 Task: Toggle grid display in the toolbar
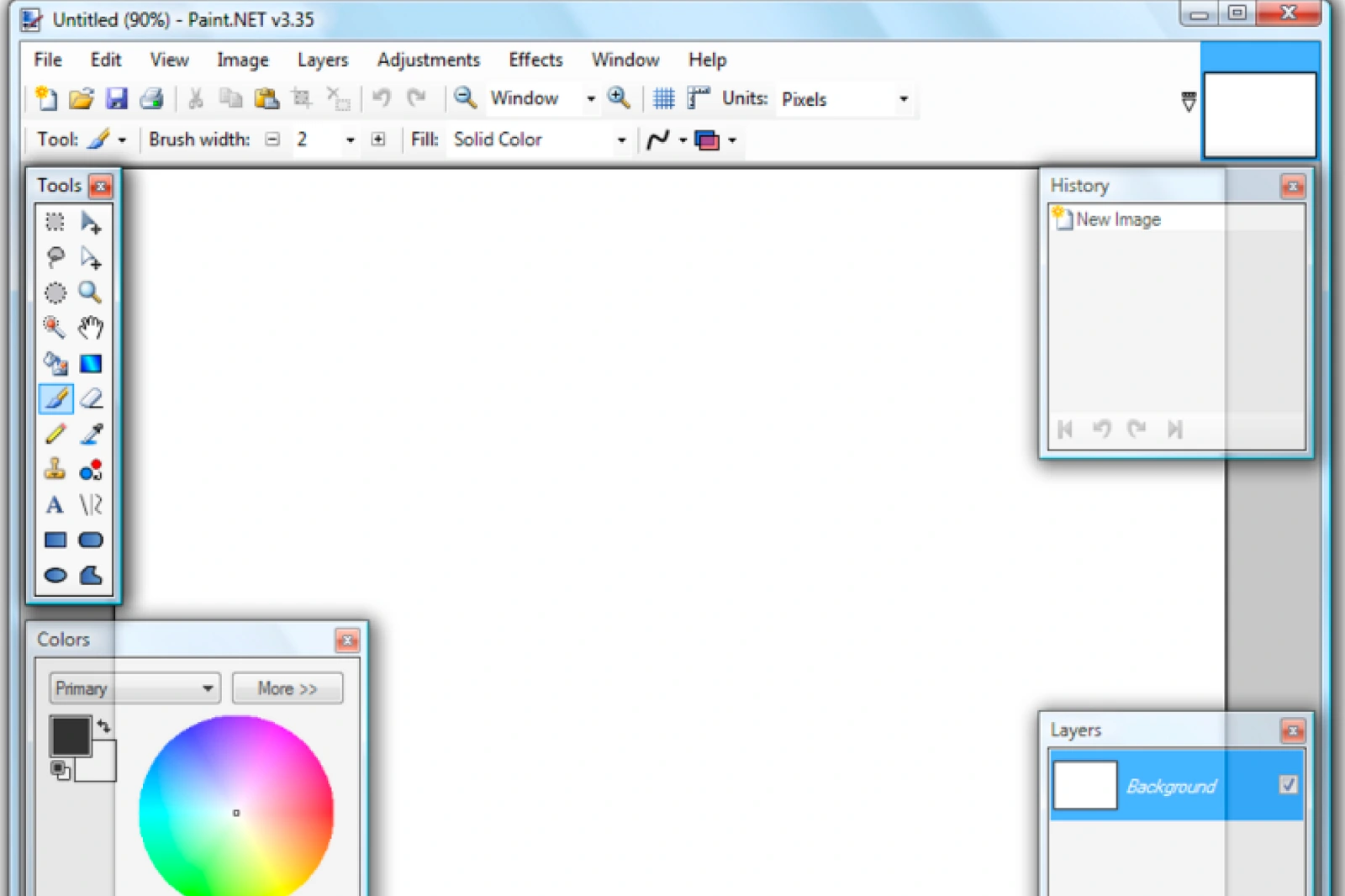click(663, 98)
